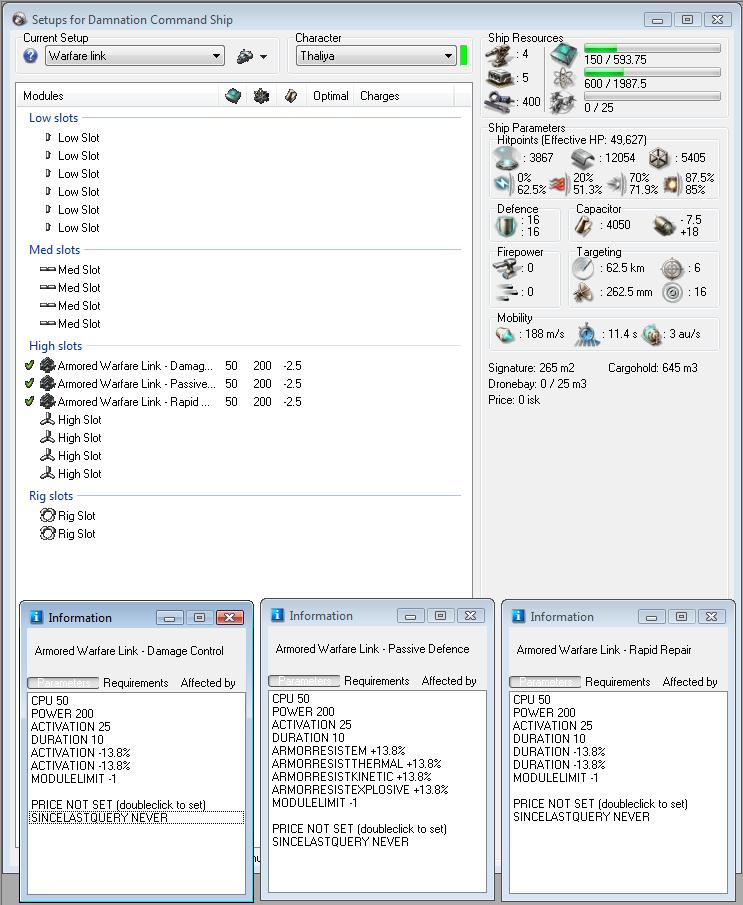The height and width of the screenshot is (905, 743).
Task: Close the Damage Control Information window
Action: (x=230, y=618)
